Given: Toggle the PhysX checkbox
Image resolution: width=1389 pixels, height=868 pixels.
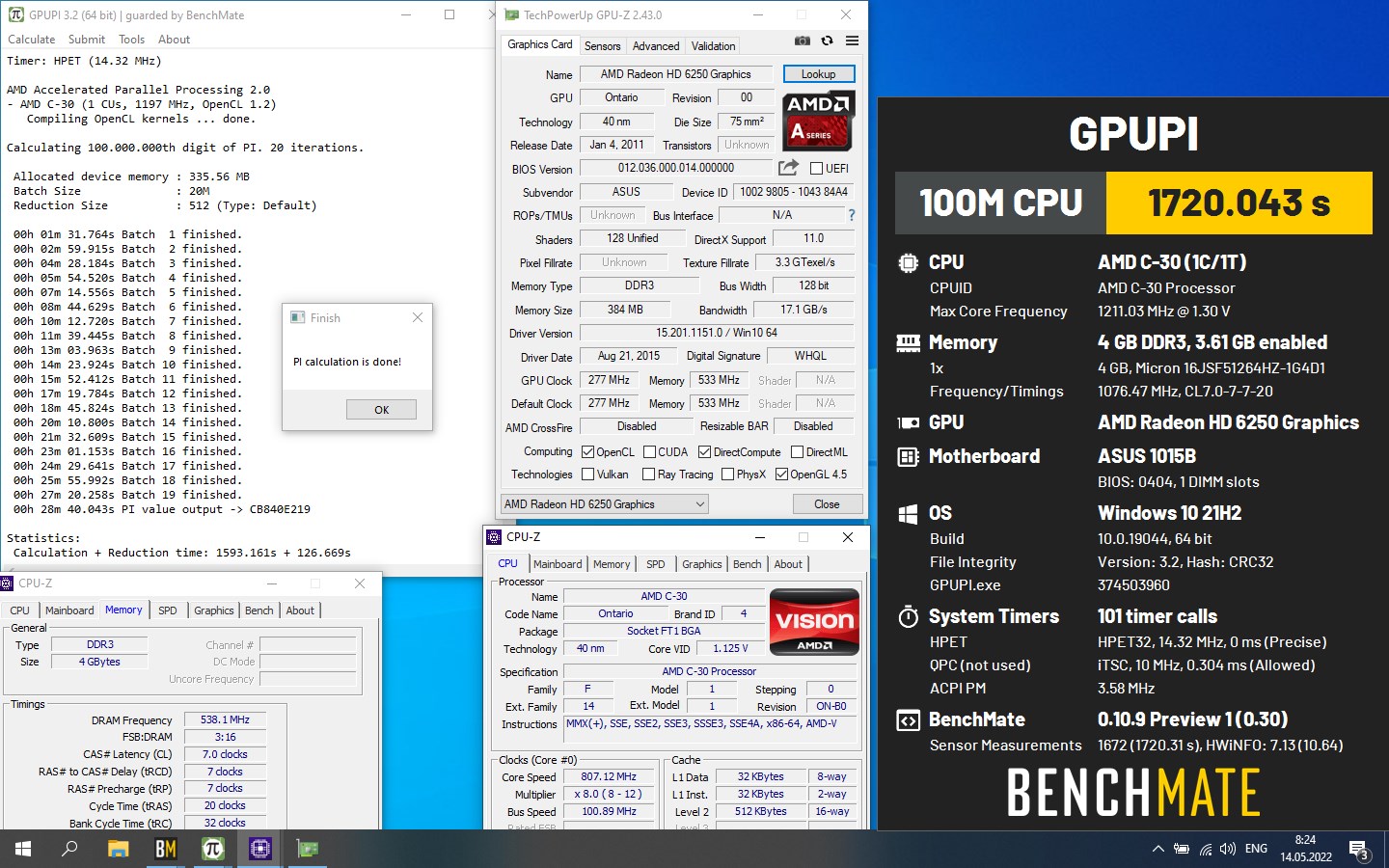Looking at the screenshot, I should click(727, 475).
